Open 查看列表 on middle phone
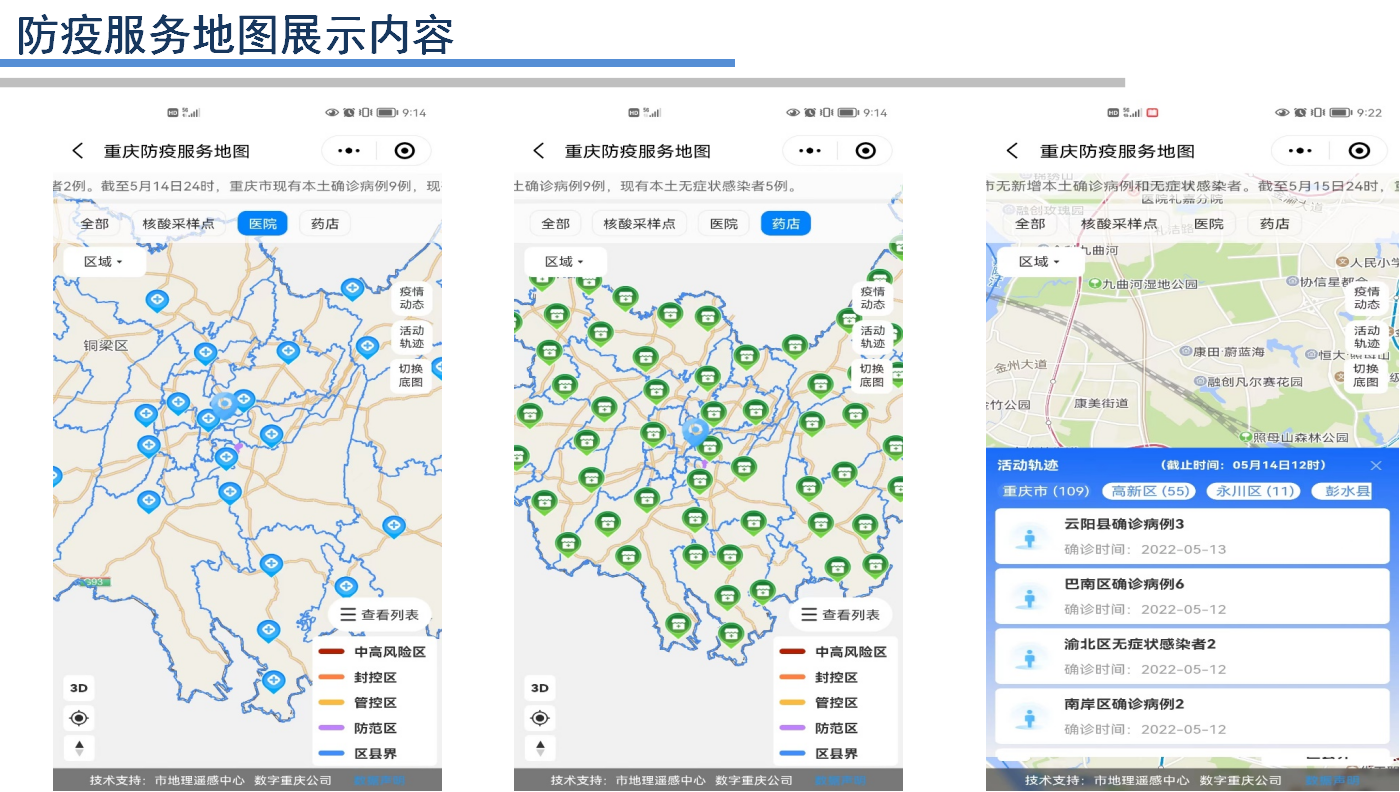Viewport: 1400px width, 792px height. 840,615
